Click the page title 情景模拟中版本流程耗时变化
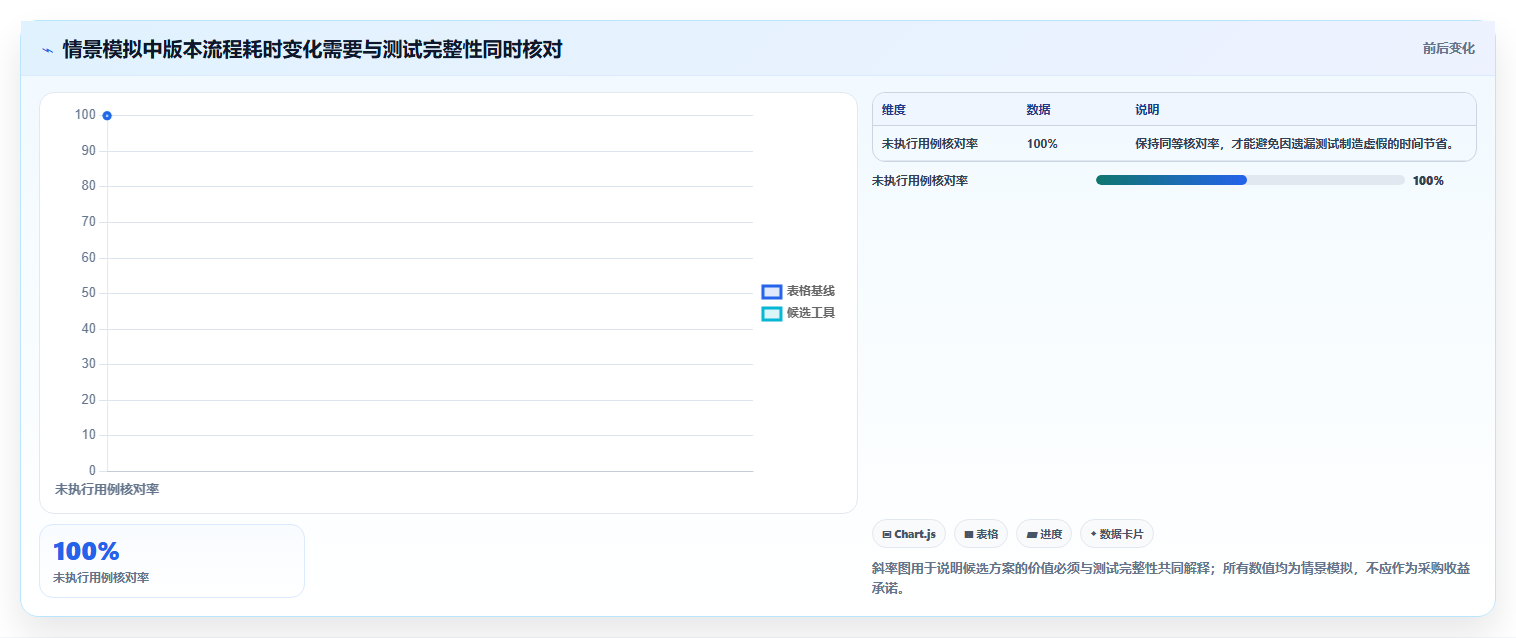The width and height of the screenshot is (1516, 638). point(312,49)
